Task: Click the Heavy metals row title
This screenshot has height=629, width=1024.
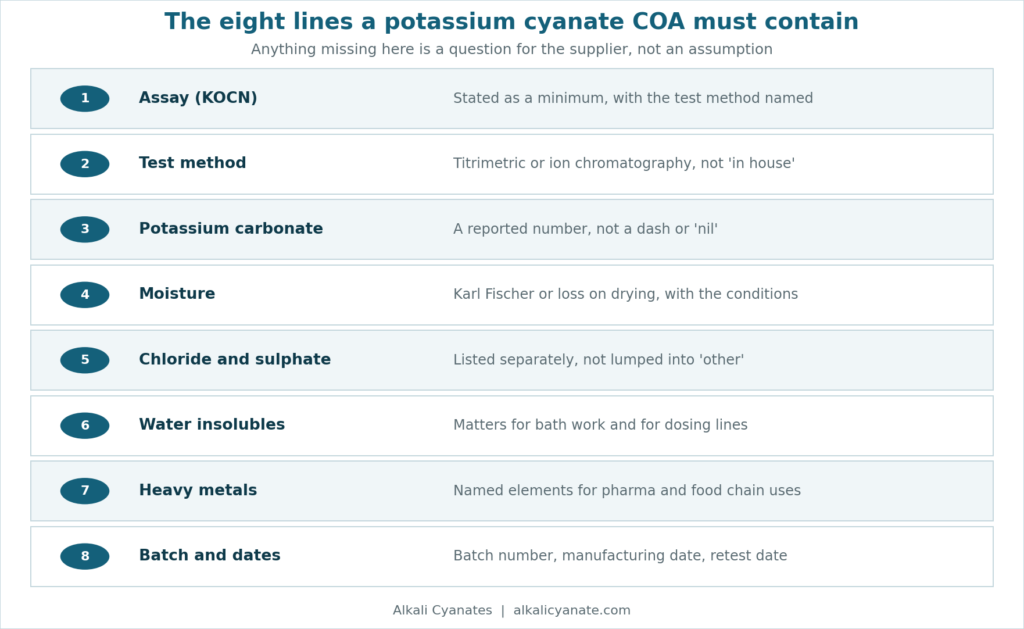Action: (x=198, y=490)
